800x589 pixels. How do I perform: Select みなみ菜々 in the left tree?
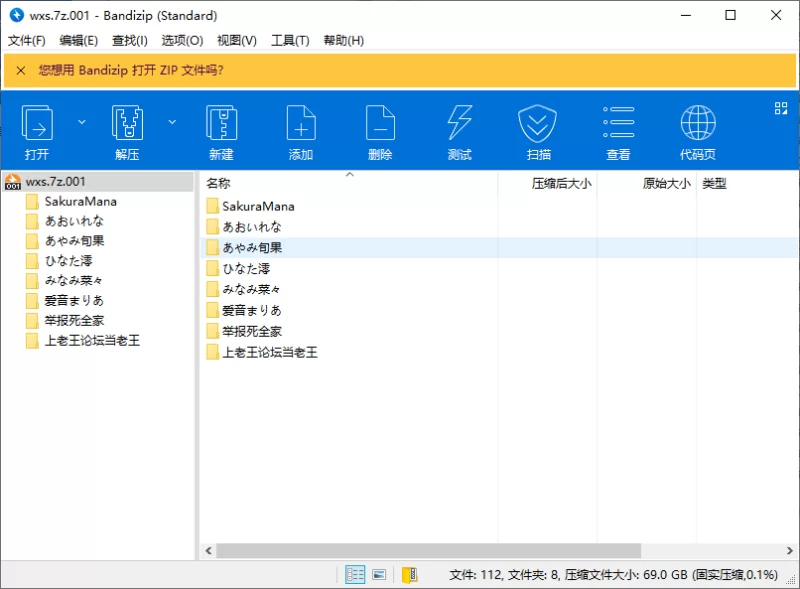pos(74,281)
